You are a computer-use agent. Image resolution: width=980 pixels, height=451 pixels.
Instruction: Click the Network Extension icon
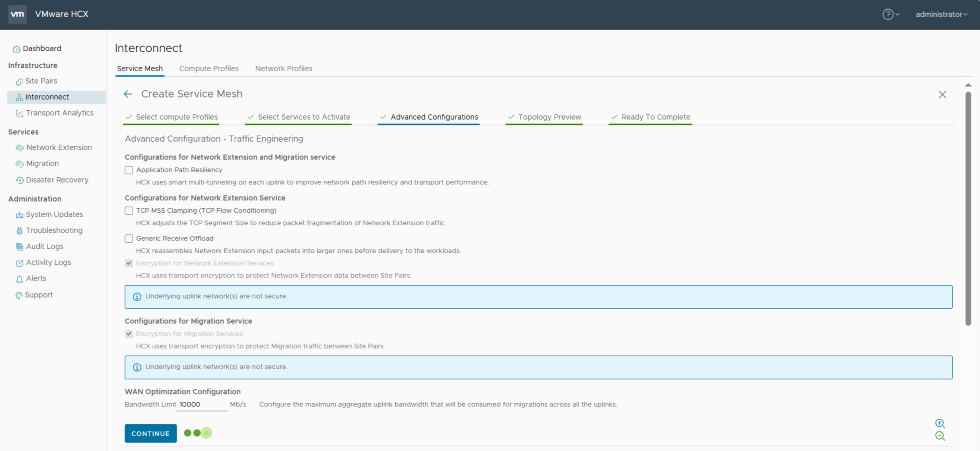[19, 148]
